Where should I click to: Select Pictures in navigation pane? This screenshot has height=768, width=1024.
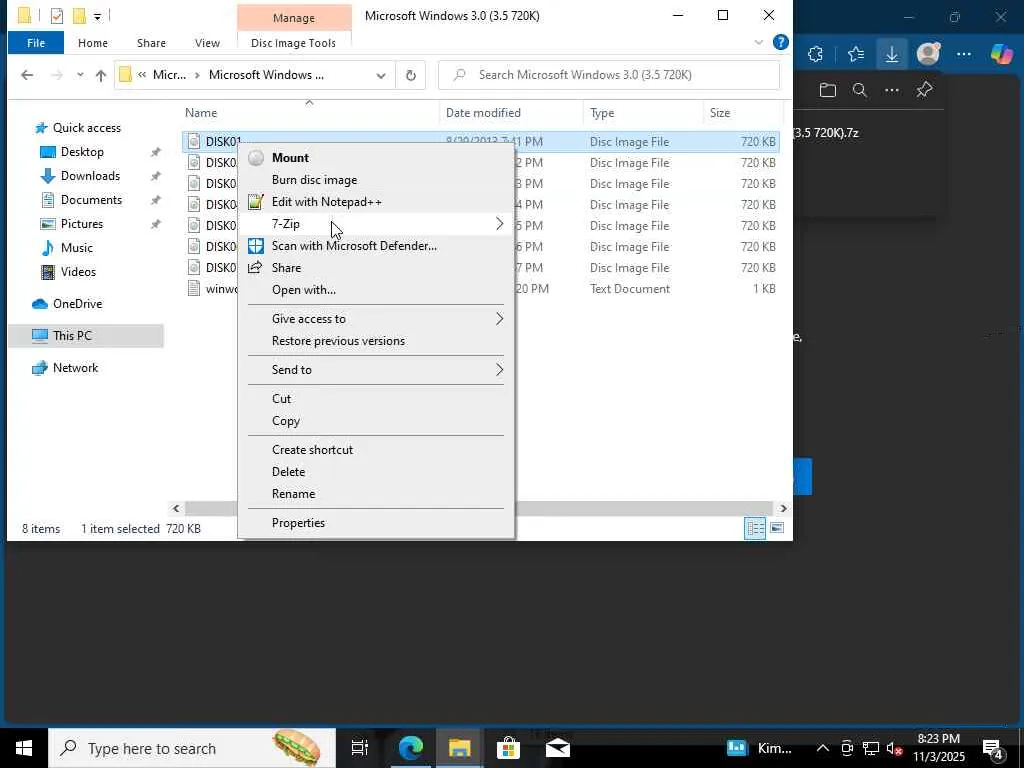pyautogui.click(x=82, y=224)
